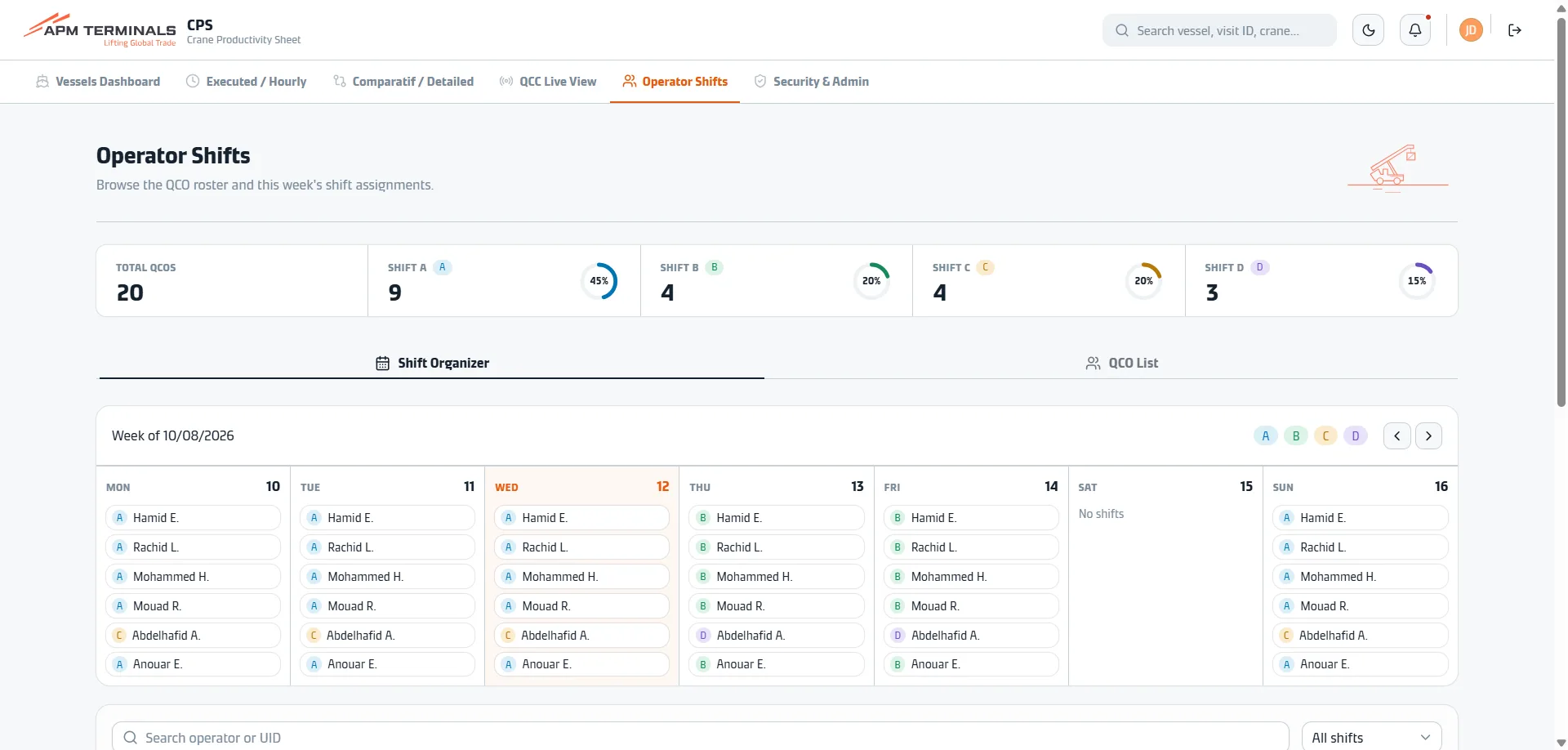The height and width of the screenshot is (750, 1568).
Task: Click the WED 12 day header
Action: (x=581, y=487)
